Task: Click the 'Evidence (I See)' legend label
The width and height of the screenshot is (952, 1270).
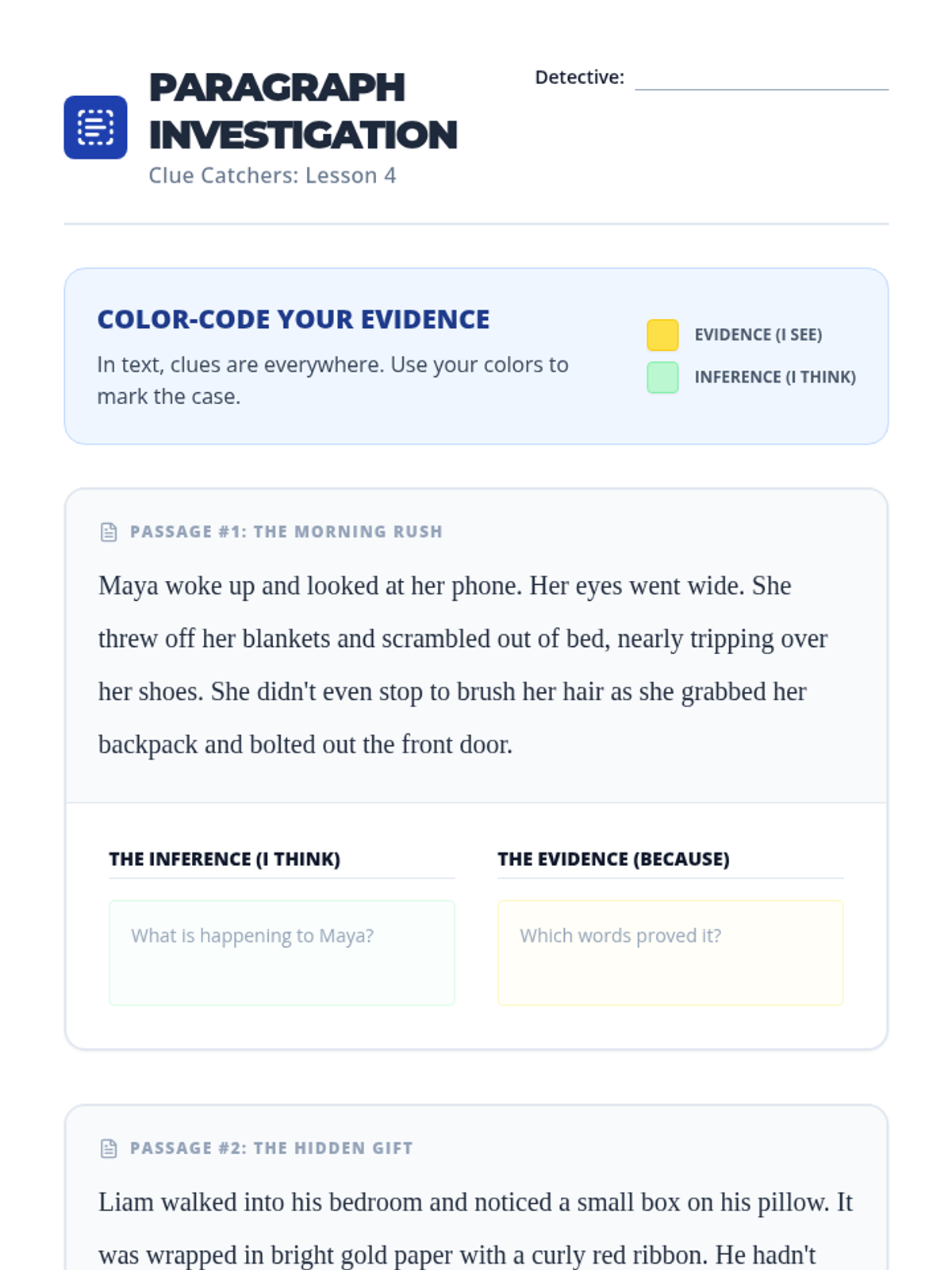Action: coord(758,335)
